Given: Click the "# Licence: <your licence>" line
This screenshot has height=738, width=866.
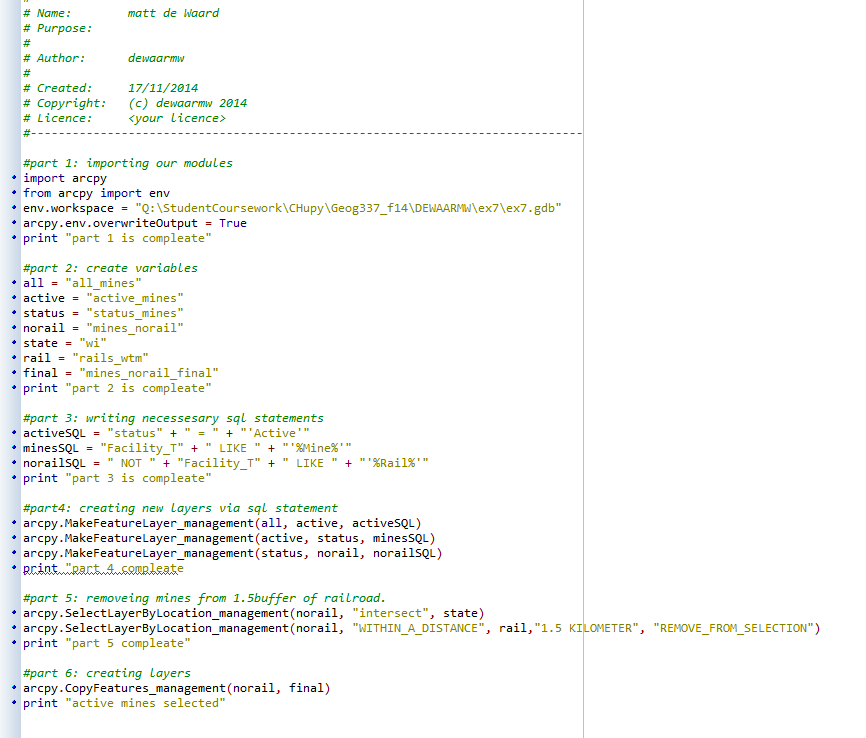Looking at the screenshot, I should [125, 118].
